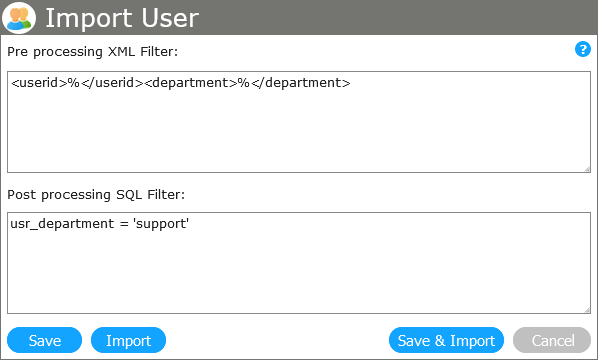Focus the Post processing SQL Filter textarea

[x=299, y=263]
